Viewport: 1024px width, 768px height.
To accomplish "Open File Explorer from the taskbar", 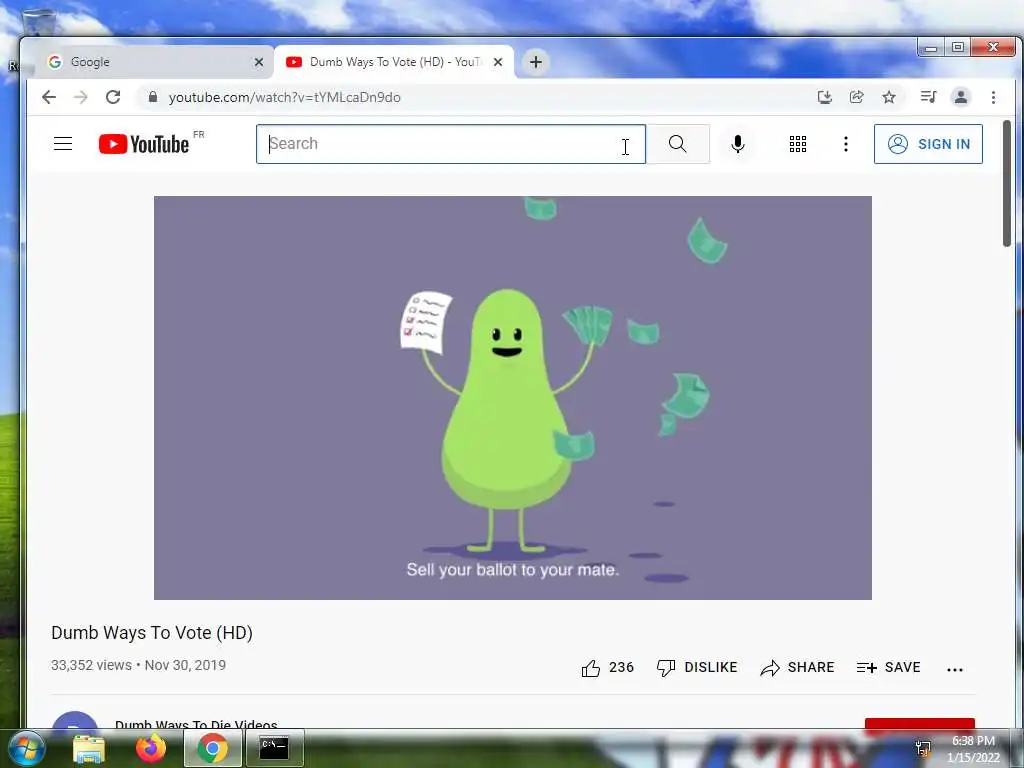I will pyautogui.click(x=89, y=748).
